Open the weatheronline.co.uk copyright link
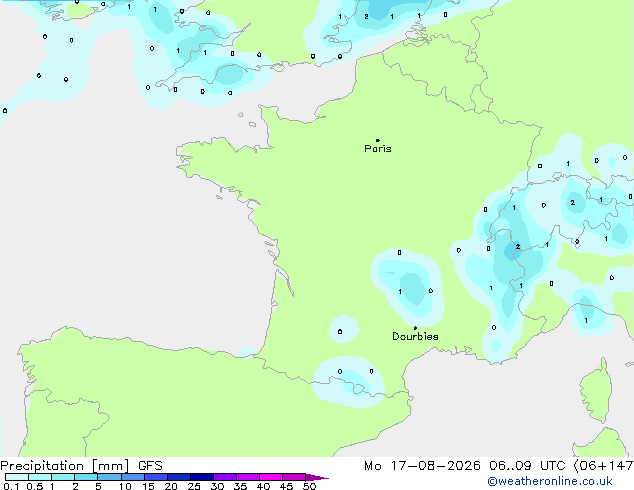This screenshot has width=634, height=490. [550, 481]
